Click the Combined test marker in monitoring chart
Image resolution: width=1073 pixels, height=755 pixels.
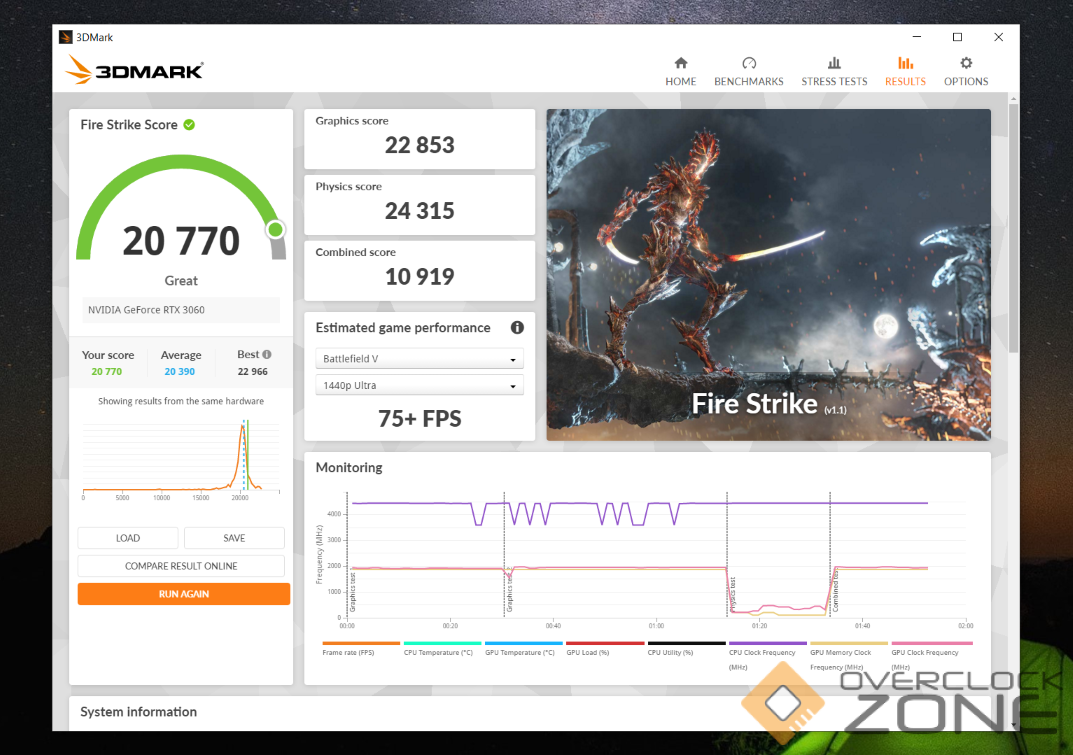point(835,593)
